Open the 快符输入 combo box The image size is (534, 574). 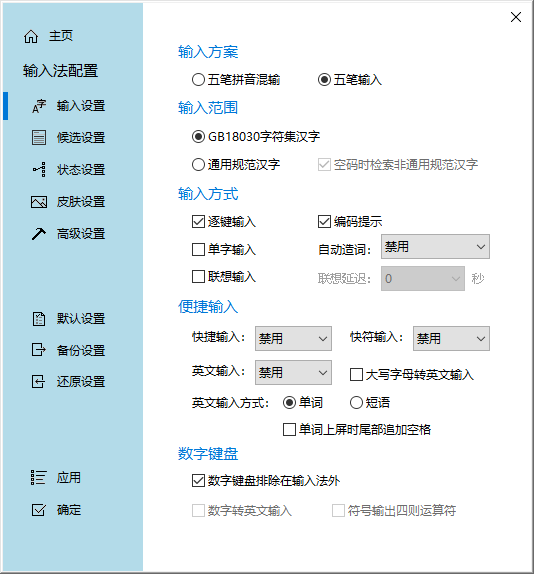pyautogui.click(x=451, y=339)
